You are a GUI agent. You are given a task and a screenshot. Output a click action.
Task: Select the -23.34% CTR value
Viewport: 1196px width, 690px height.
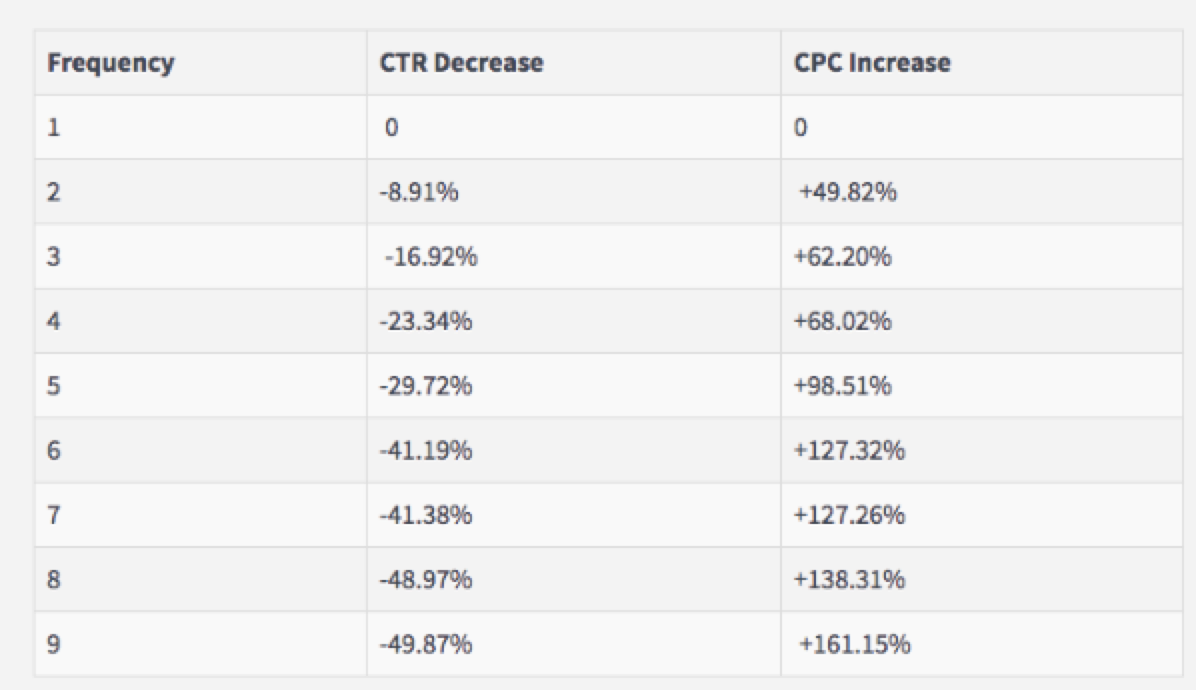(426, 322)
